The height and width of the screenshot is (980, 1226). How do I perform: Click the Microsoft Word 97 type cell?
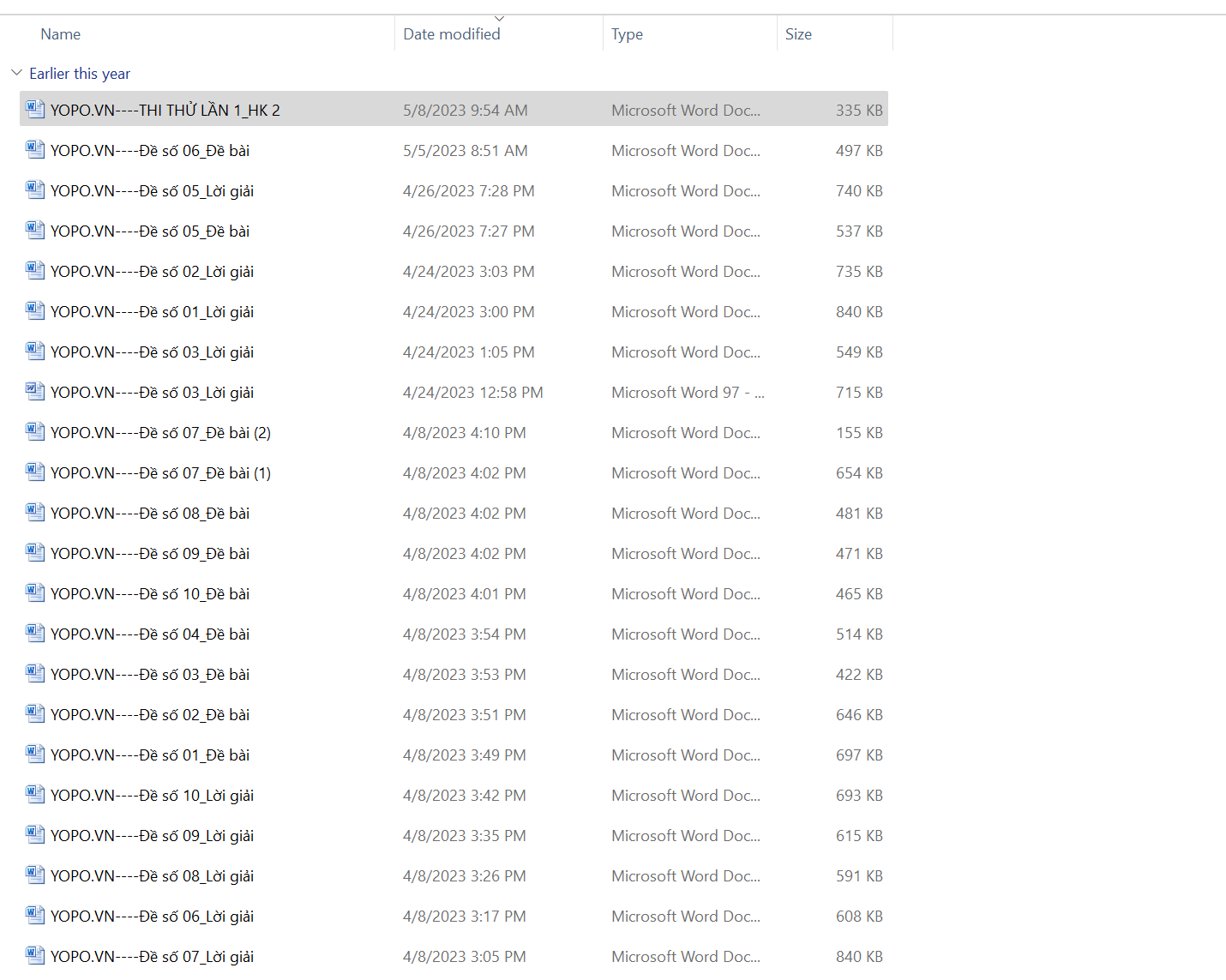click(688, 392)
